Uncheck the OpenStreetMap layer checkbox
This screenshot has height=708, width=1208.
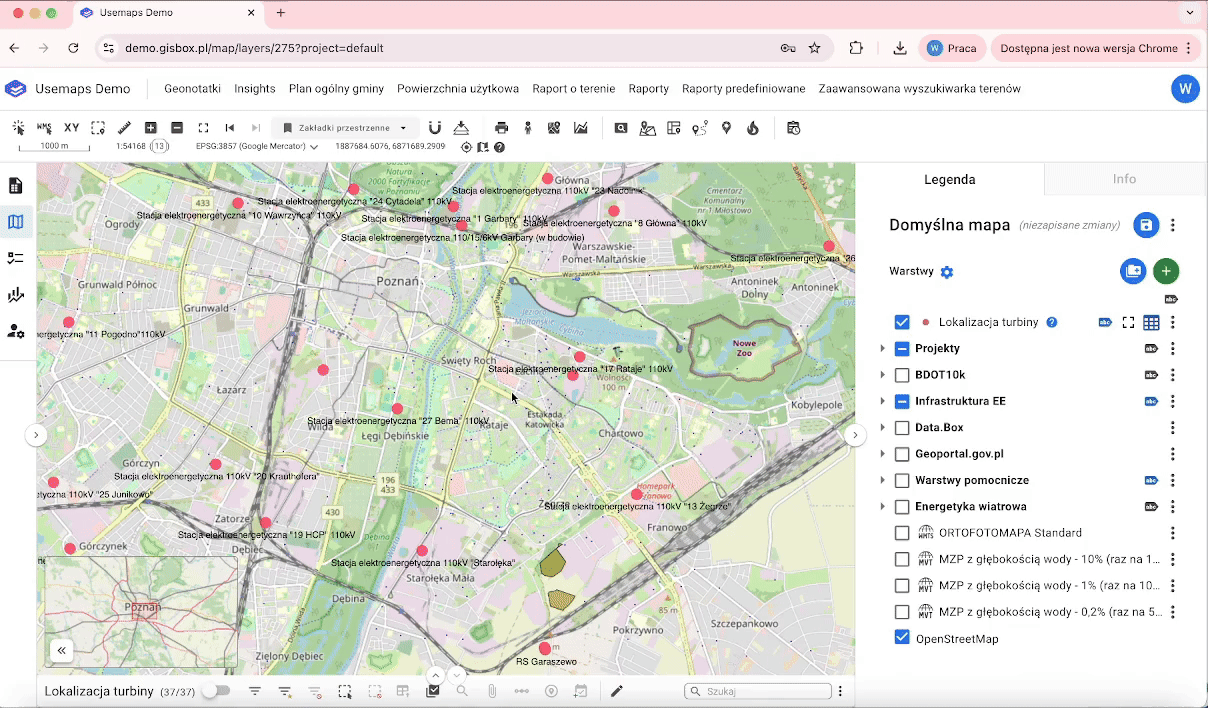point(902,638)
